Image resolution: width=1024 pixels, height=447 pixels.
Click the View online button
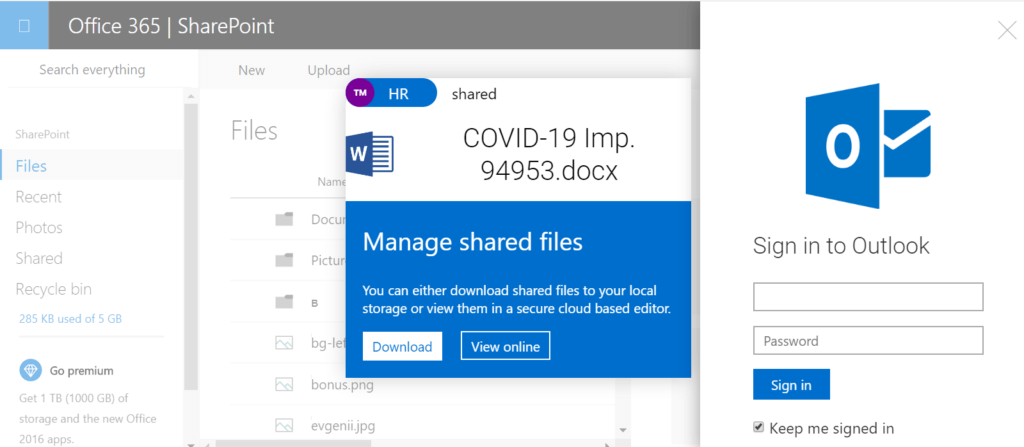505,346
